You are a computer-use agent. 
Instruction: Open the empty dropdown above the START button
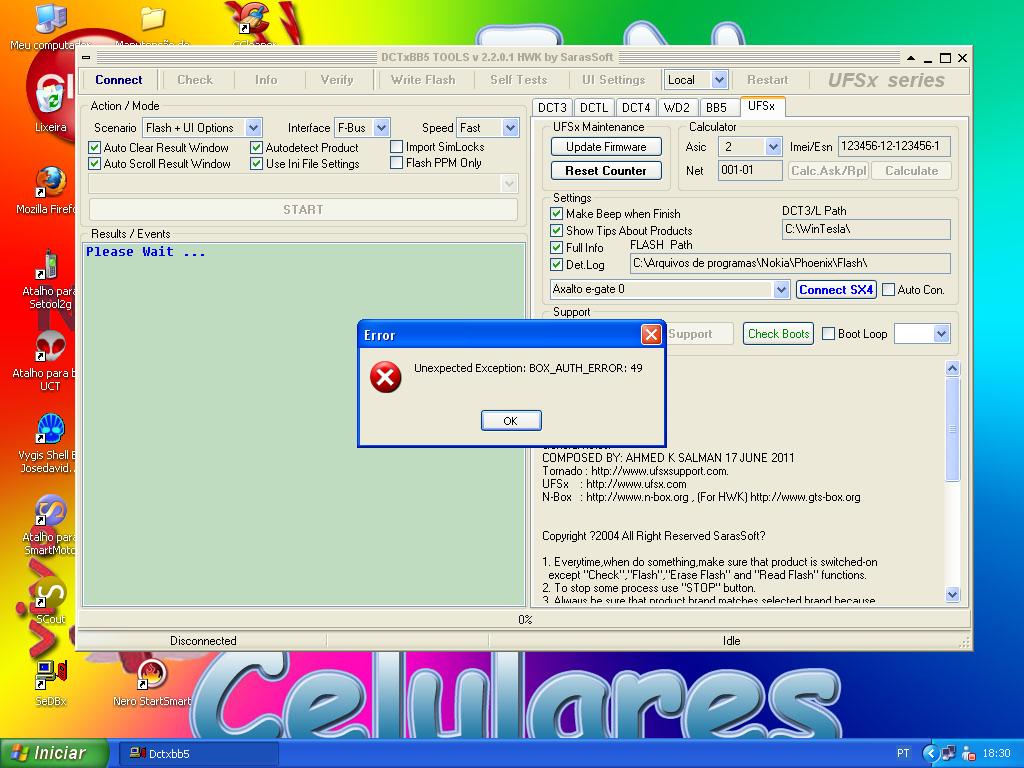[x=510, y=184]
